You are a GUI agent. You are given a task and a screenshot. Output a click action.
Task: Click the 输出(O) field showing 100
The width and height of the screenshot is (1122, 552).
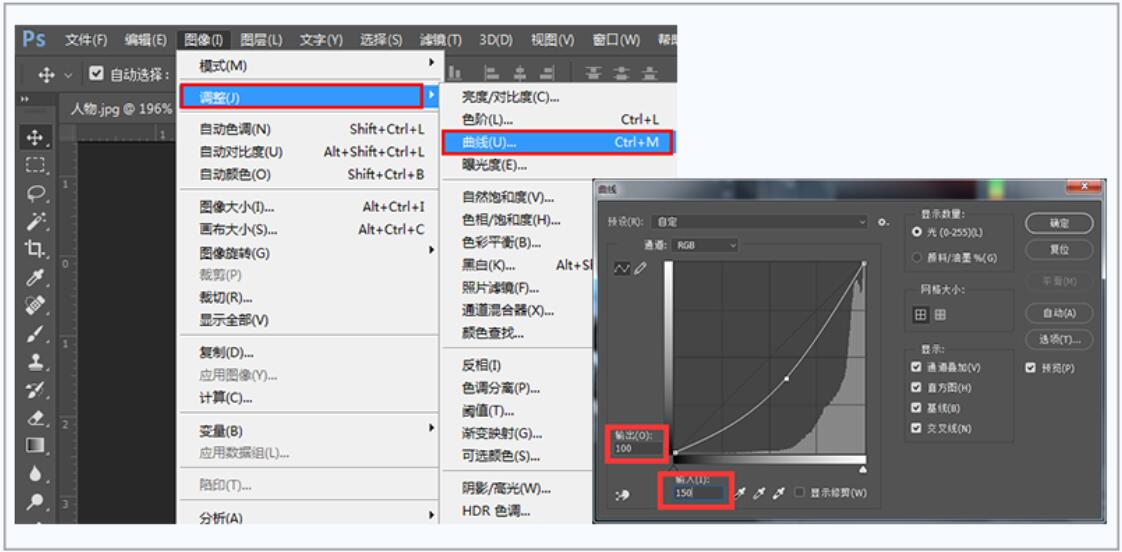[638, 449]
